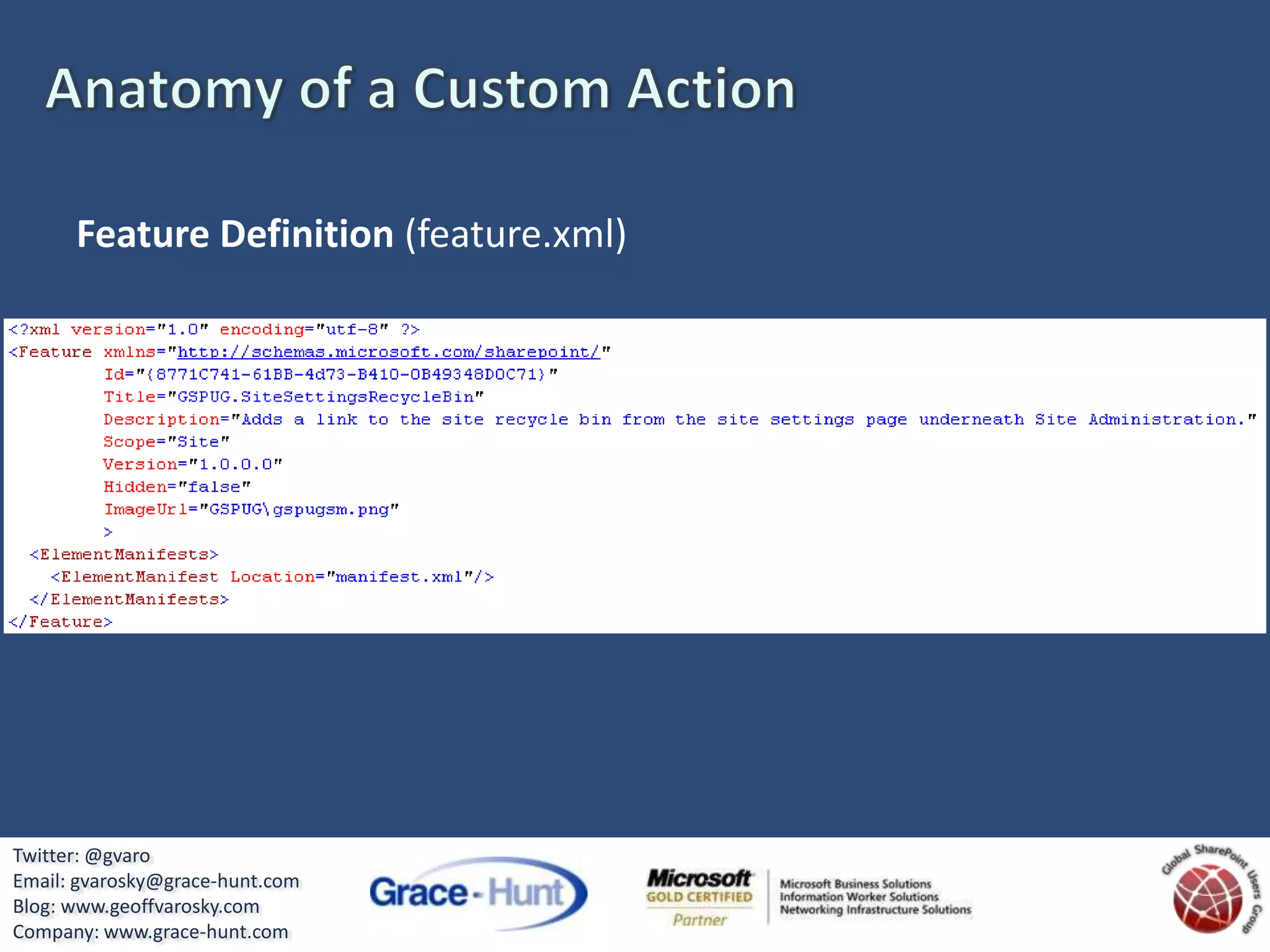The image size is (1270, 952).
Task: Click the closing /ElementManifests tag
Action: click(129, 599)
